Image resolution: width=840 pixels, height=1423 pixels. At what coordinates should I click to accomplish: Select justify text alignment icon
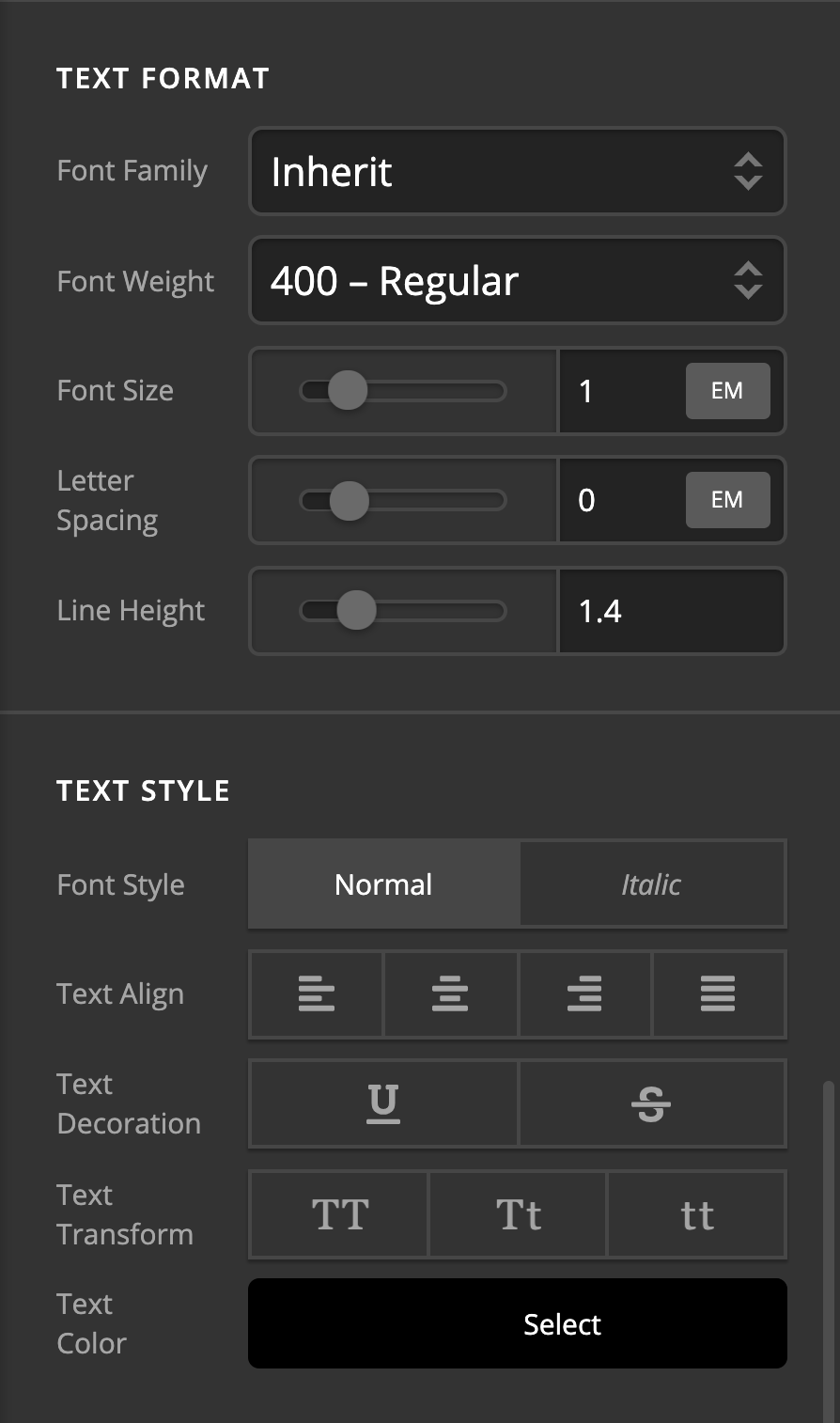coord(718,993)
